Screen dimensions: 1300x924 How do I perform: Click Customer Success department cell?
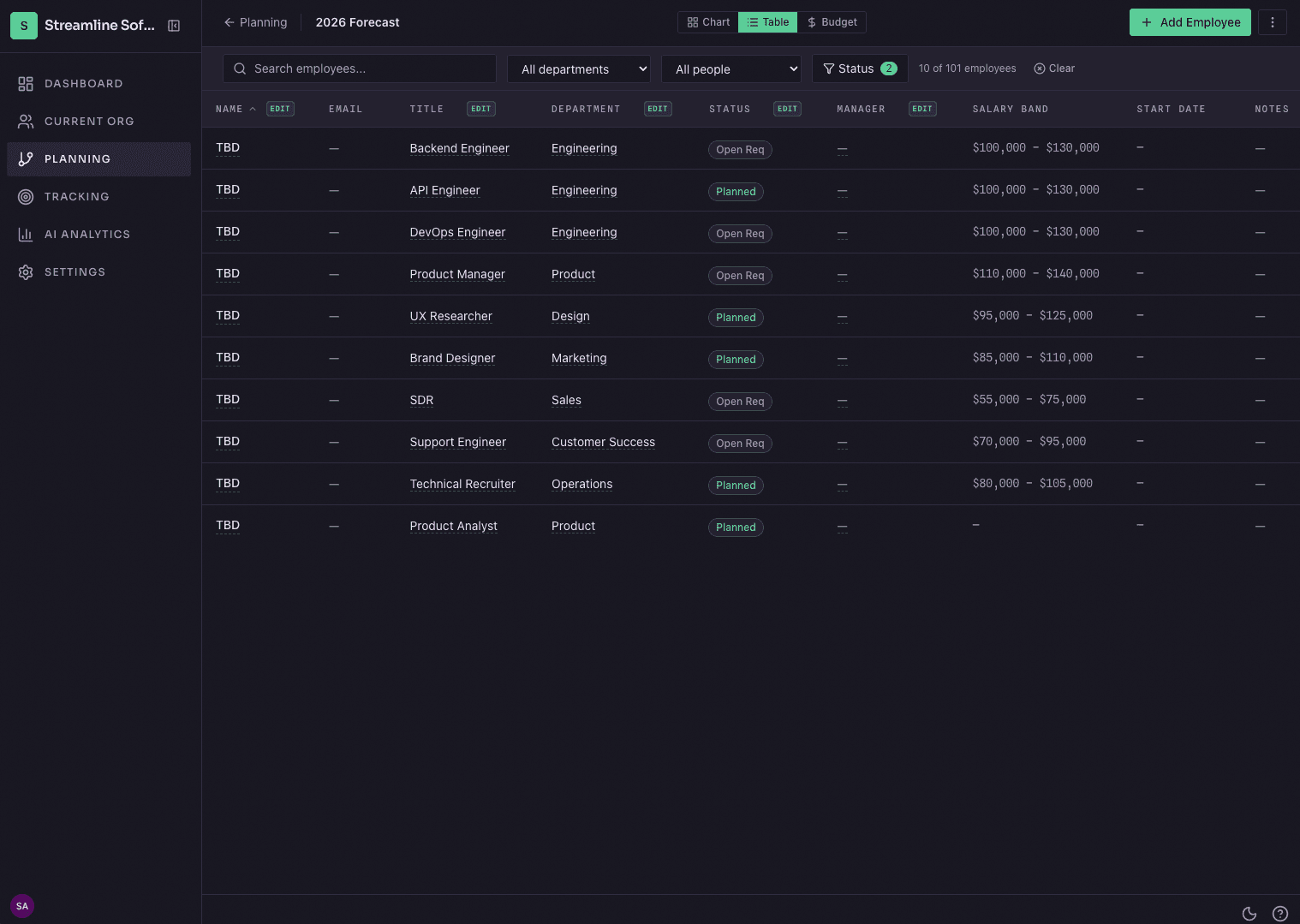coord(603,442)
